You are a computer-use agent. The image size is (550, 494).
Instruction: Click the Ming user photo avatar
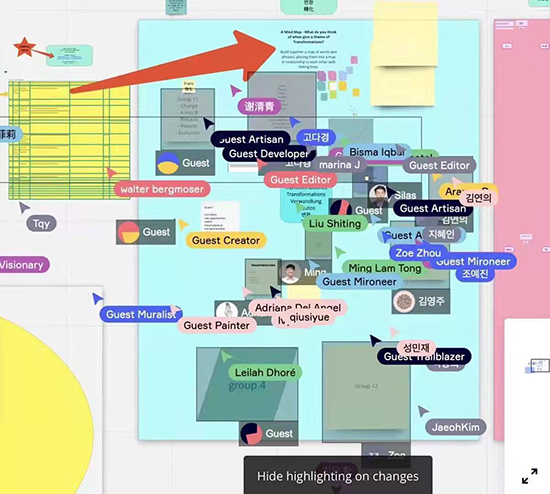pyautogui.click(x=290, y=272)
